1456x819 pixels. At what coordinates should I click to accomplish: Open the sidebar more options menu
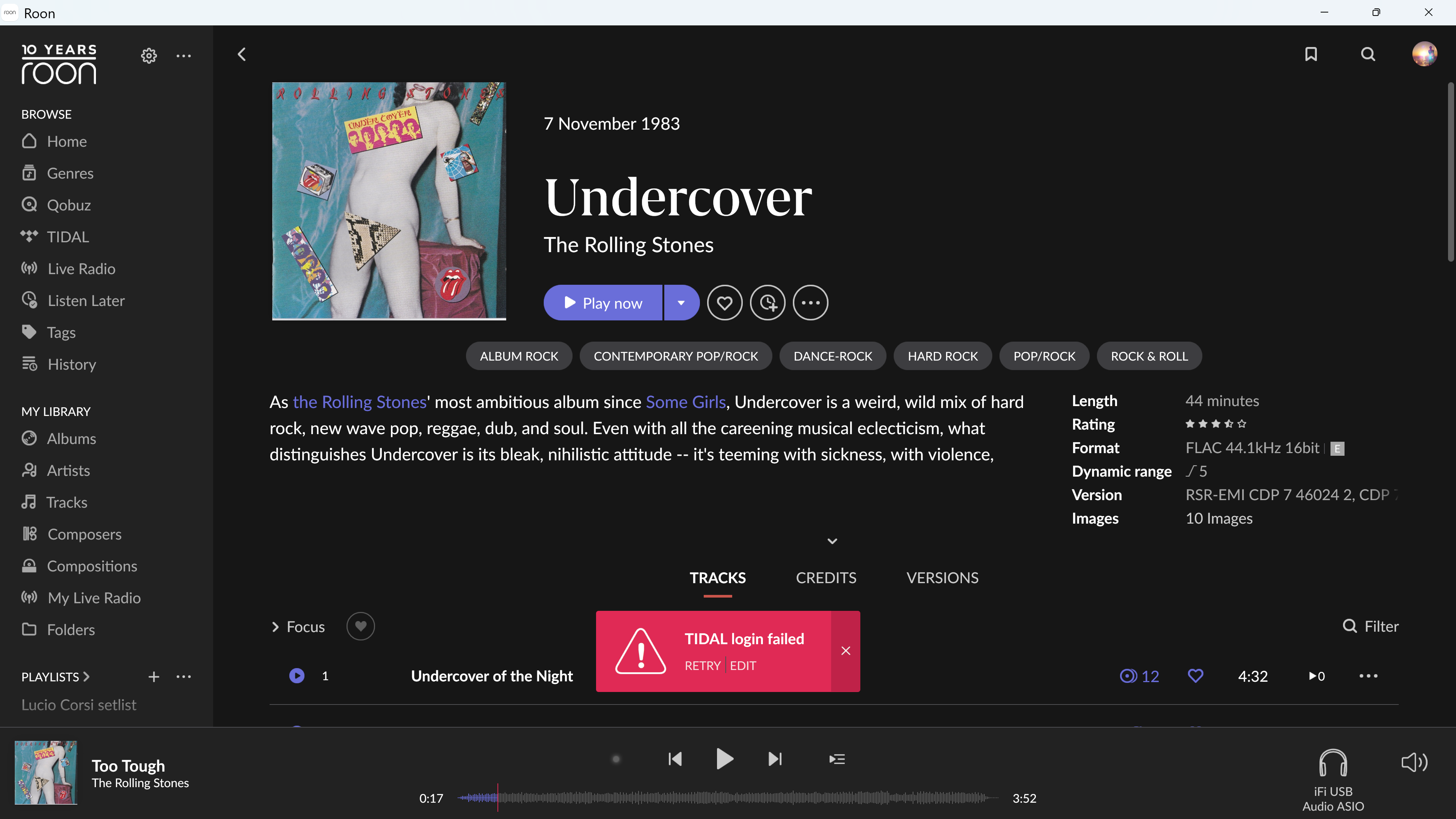184,56
